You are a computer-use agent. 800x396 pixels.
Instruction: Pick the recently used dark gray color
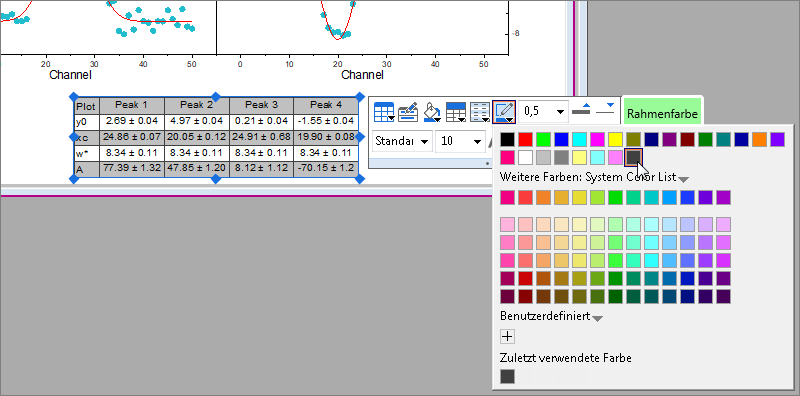[508, 377]
